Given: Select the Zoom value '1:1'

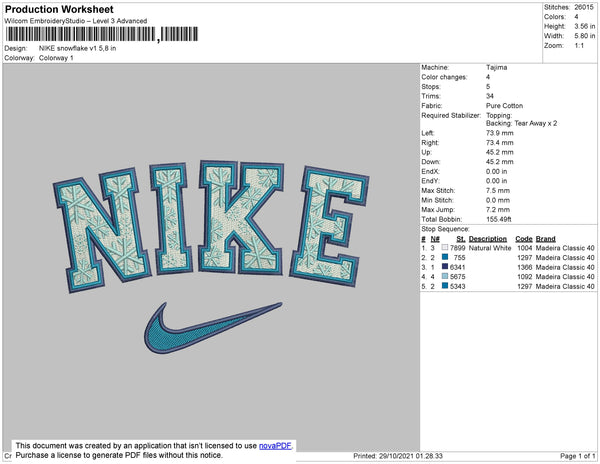Looking at the screenshot, I should tap(579, 46).
